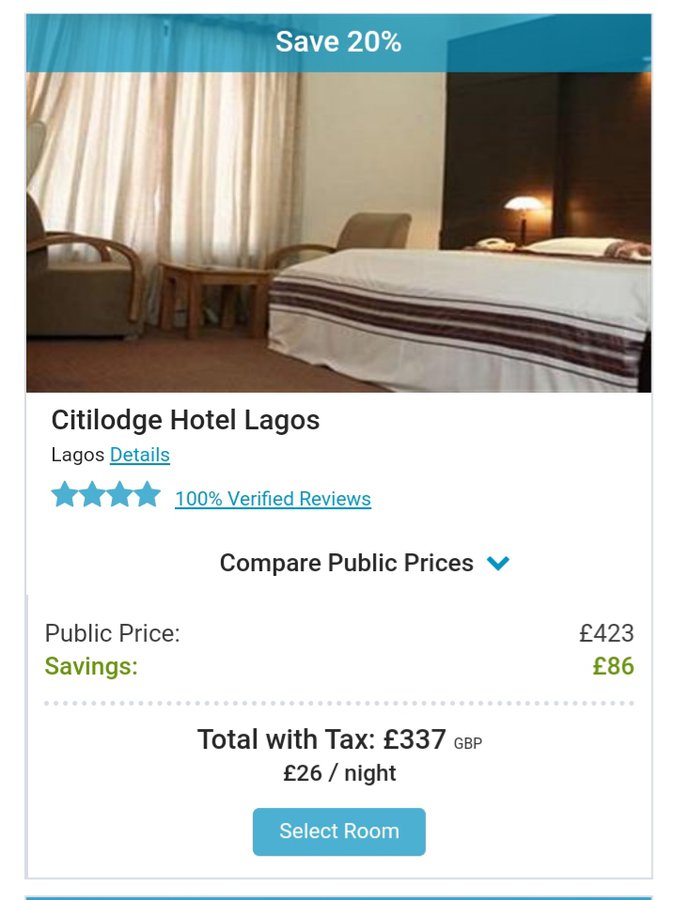Viewport: 675px width, 900px height.
Task: Open the Details link next to Lagos
Action: click(139, 455)
